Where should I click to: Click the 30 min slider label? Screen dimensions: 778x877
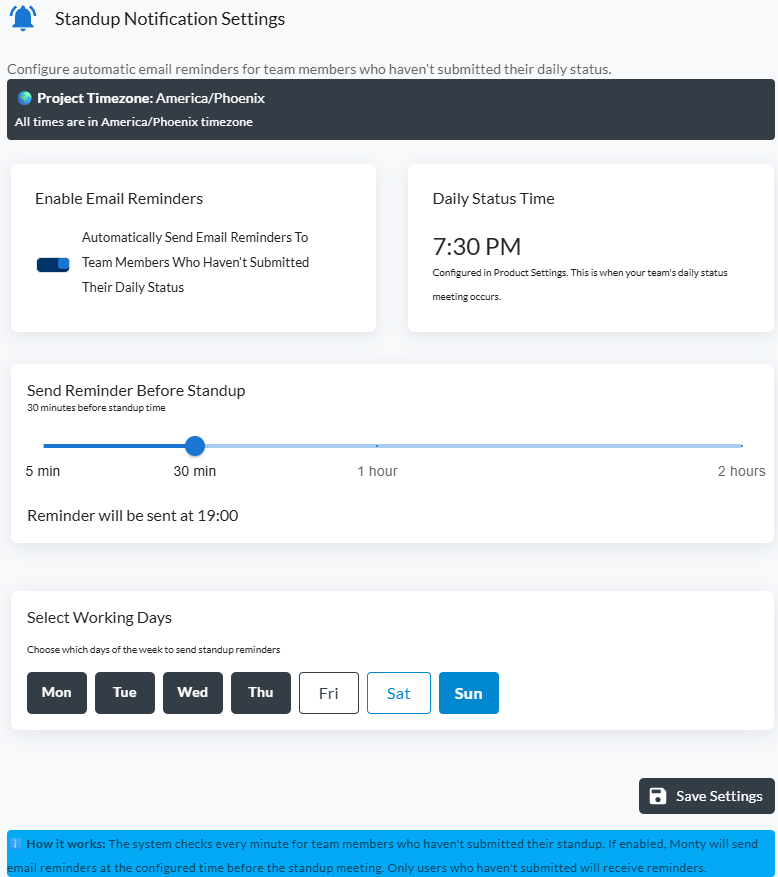(x=195, y=471)
